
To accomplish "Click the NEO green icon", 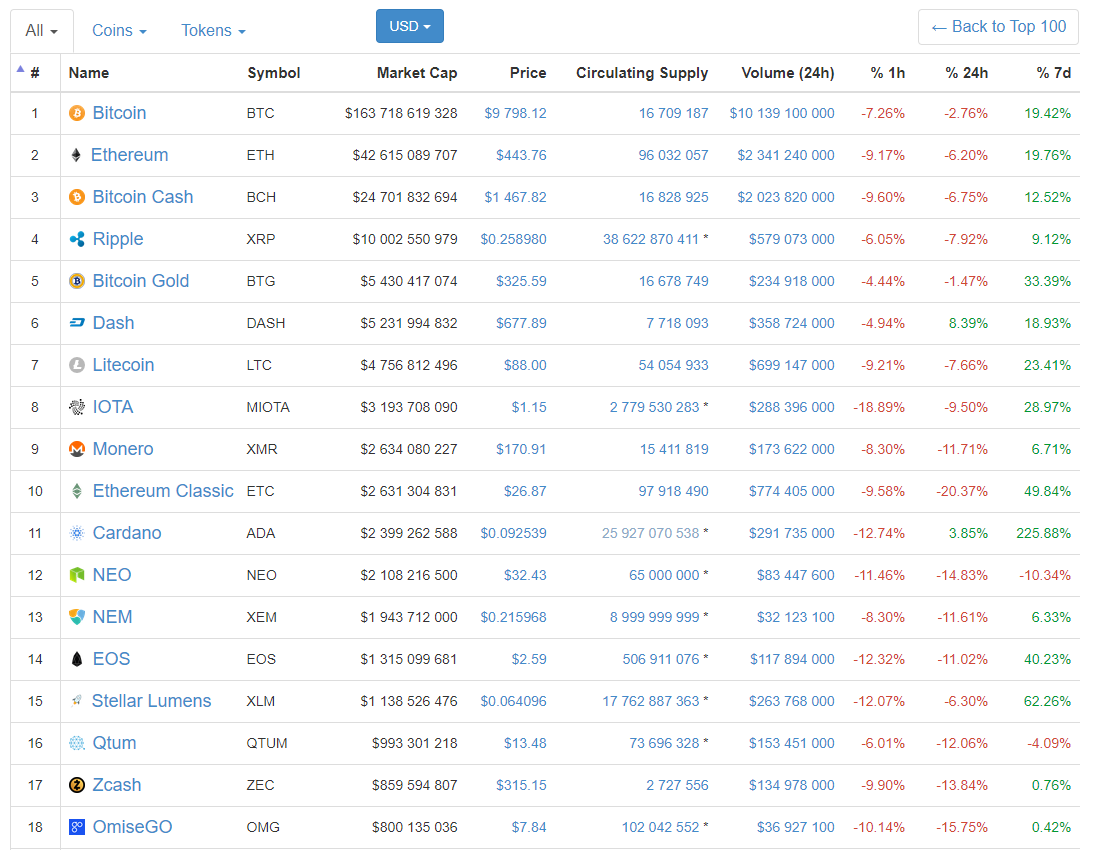I will (77, 575).
